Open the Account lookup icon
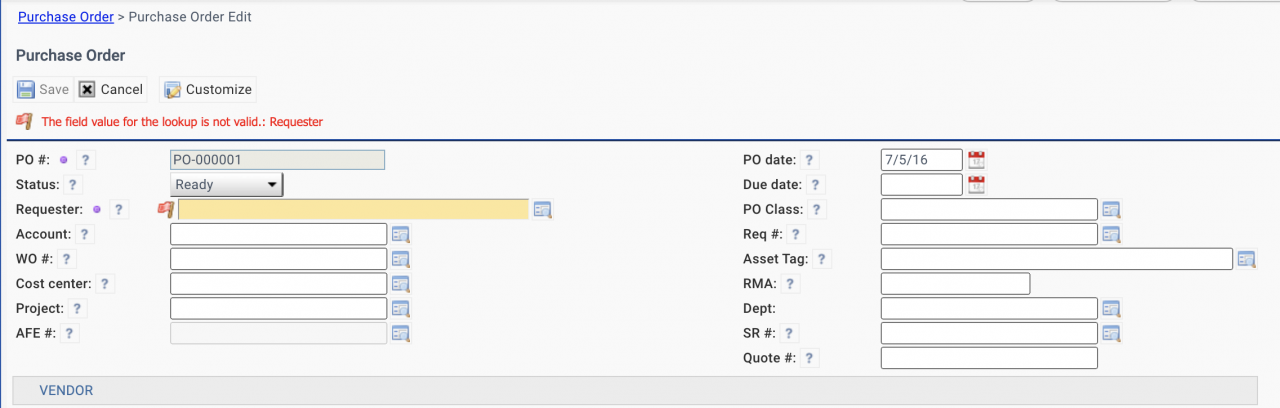Viewport: 1280px width, 408px height. tap(401, 235)
